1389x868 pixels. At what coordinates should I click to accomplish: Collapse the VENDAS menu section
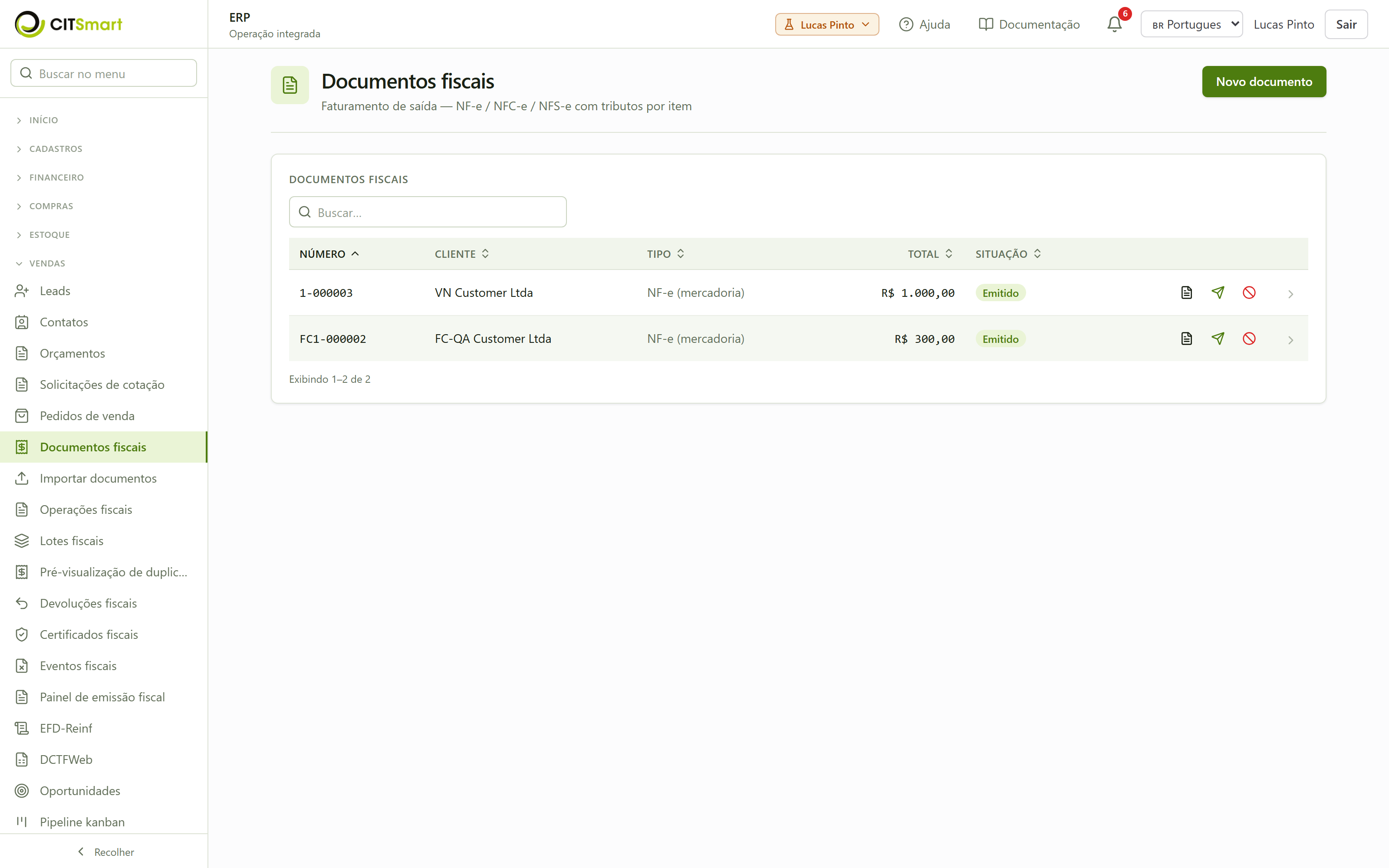pos(103,263)
